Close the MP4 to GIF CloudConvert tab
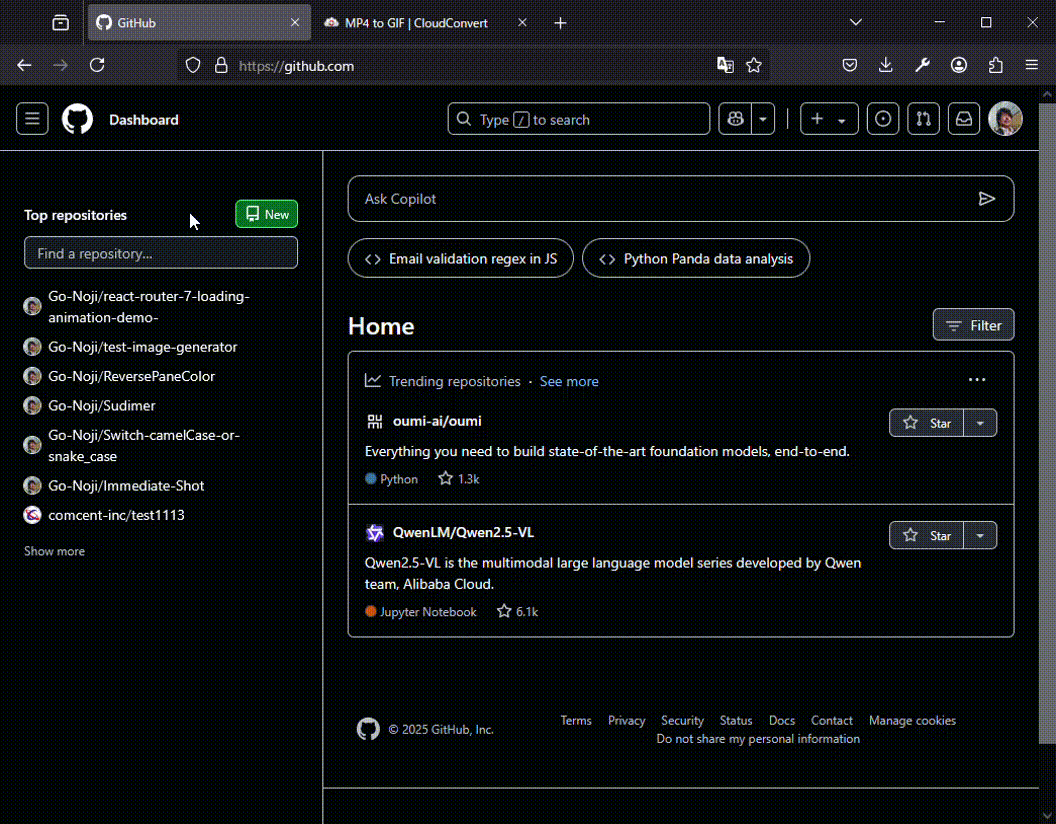 (x=522, y=23)
